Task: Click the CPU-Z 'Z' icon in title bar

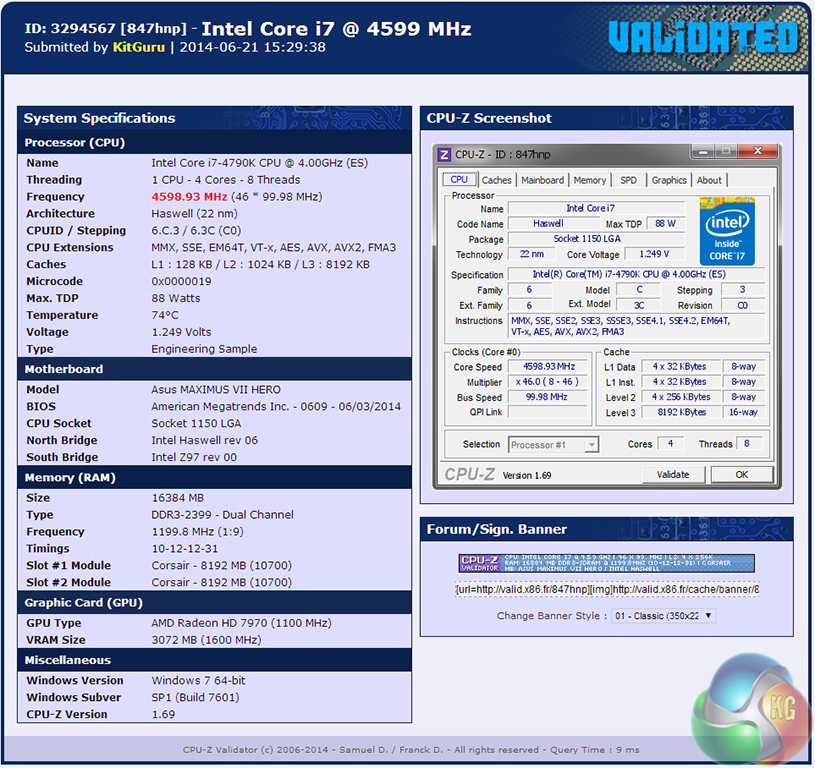Action: coord(445,154)
